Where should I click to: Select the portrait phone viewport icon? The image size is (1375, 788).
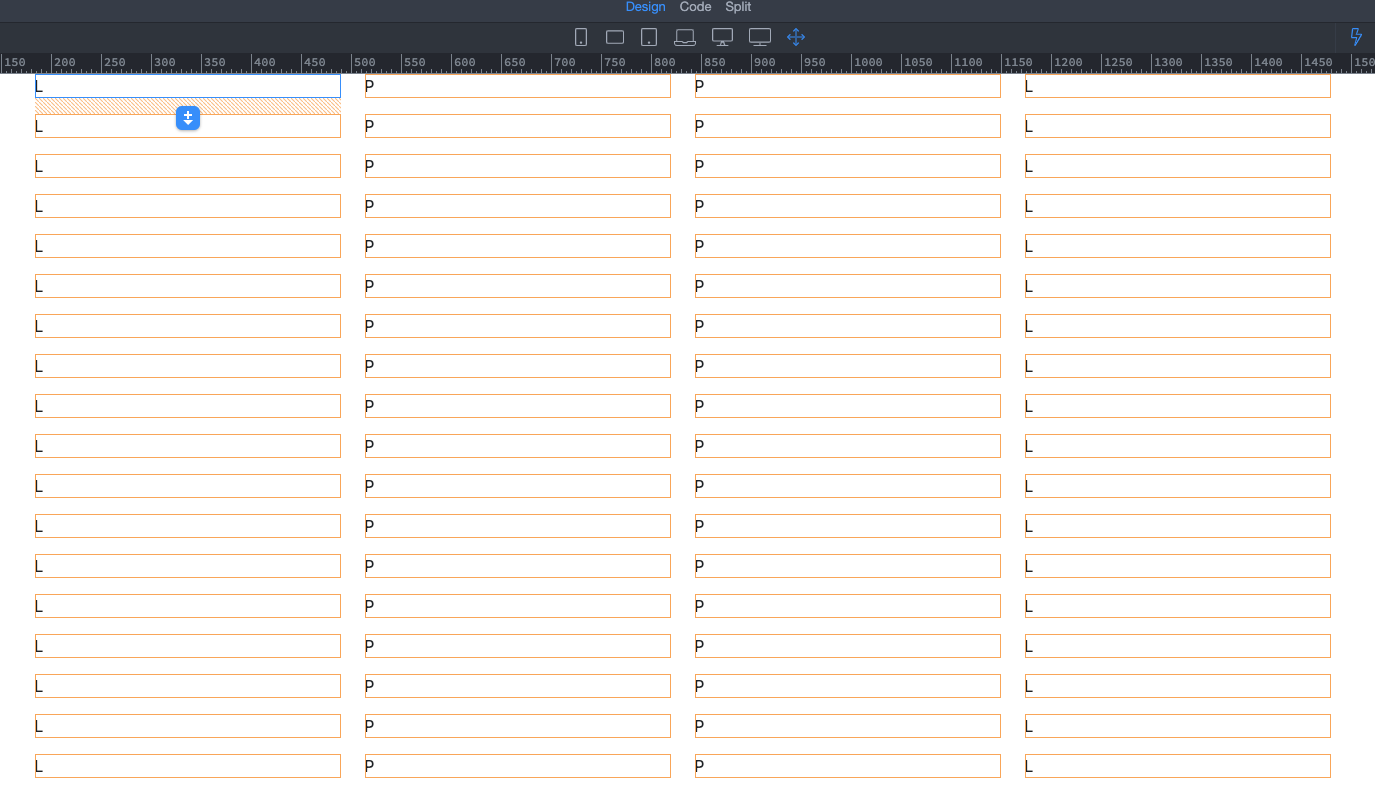(x=581, y=37)
